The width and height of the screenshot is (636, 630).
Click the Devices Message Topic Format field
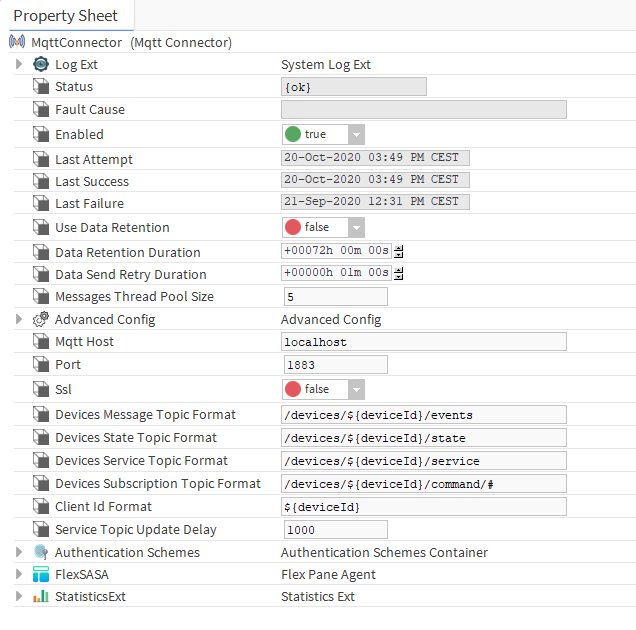(x=424, y=415)
